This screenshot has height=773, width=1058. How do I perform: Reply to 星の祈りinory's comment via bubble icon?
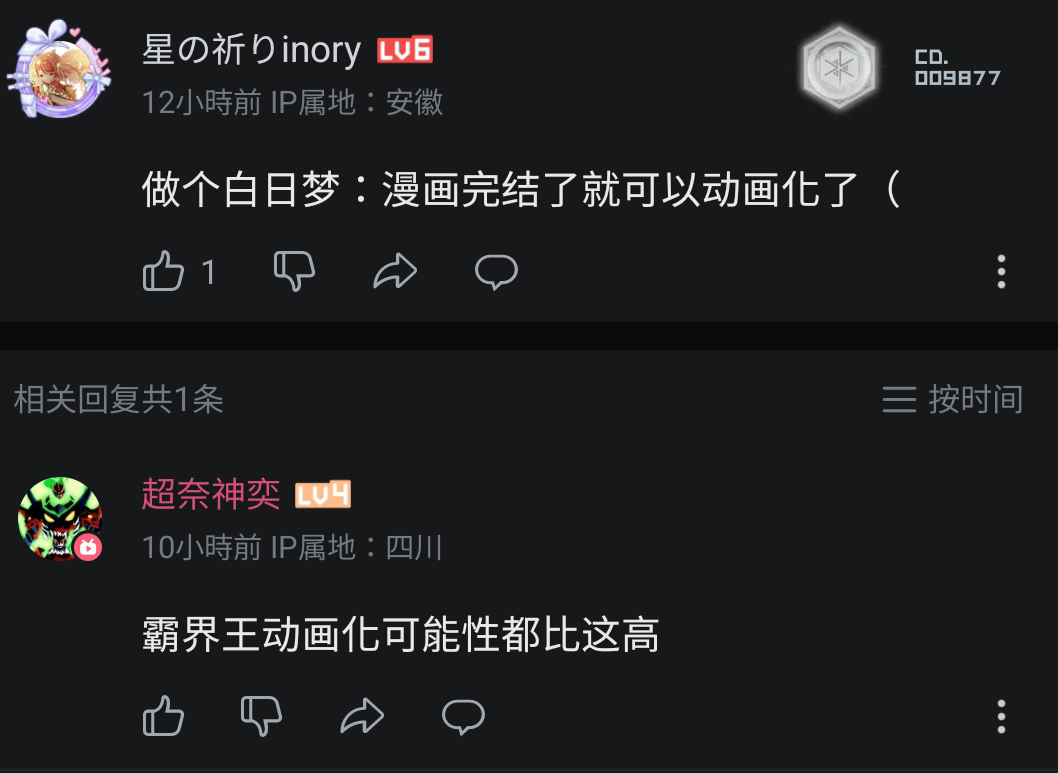point(497,273)
